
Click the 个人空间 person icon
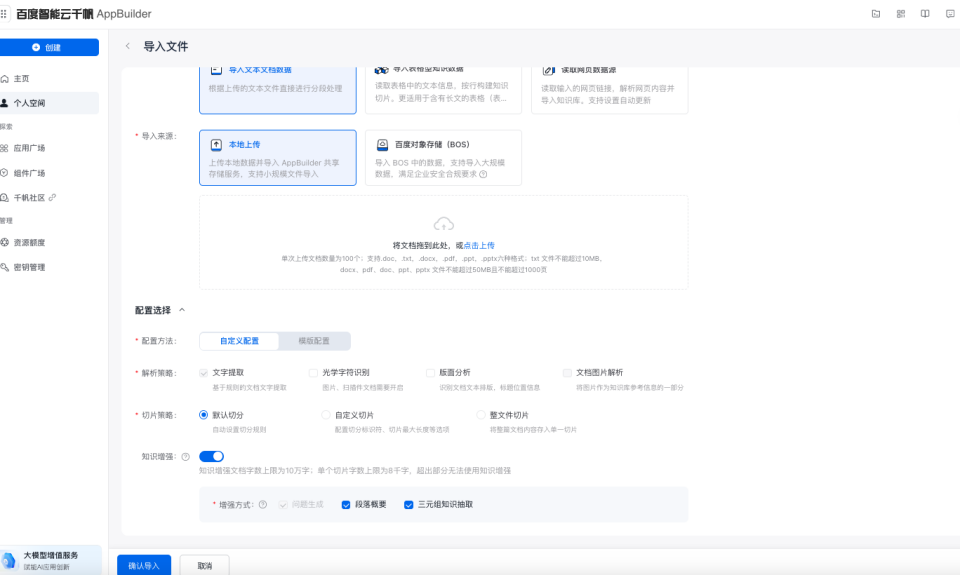(x=4, y=103)
